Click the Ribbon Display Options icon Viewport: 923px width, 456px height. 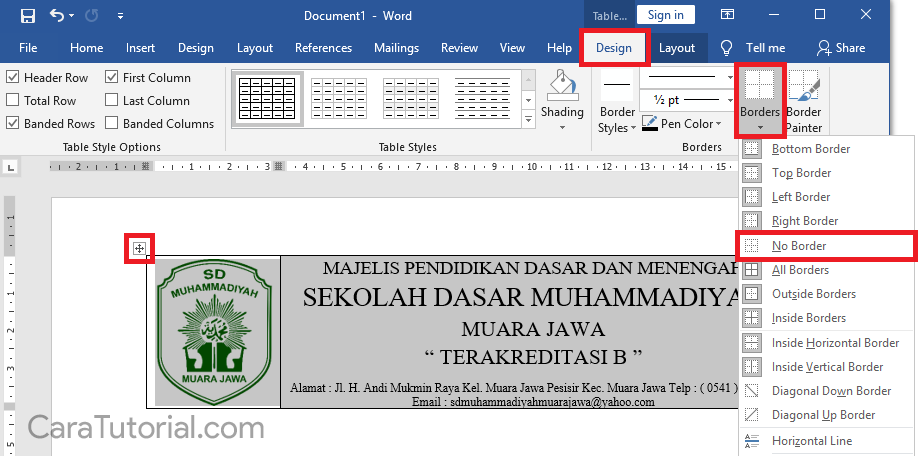tap(727, 15)
